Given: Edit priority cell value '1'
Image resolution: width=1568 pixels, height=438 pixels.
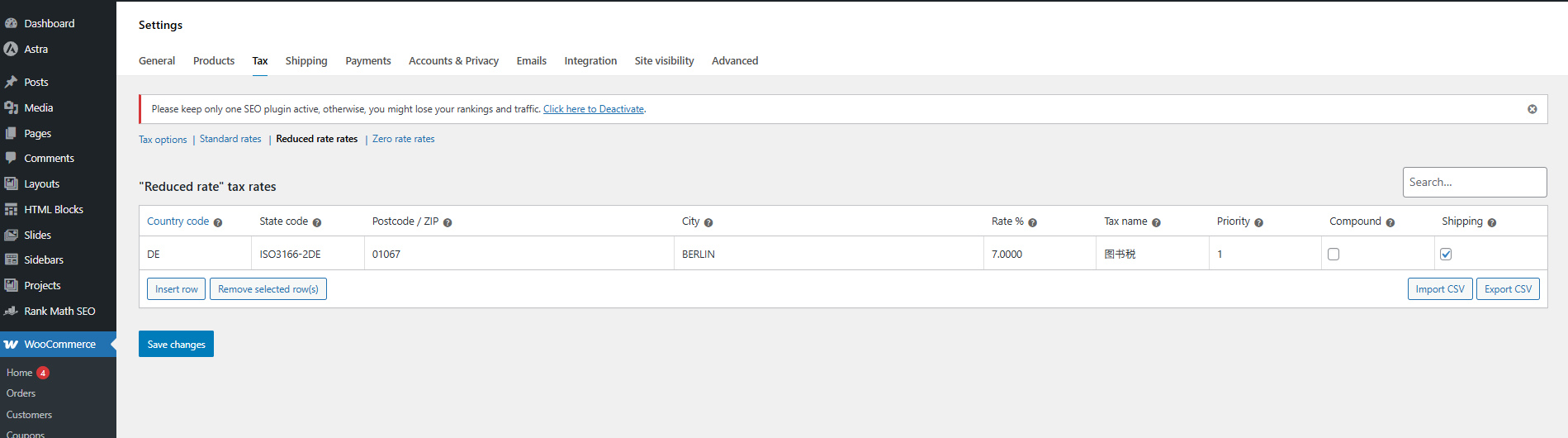Looking at the screenshot, I should pos(1266,254).
